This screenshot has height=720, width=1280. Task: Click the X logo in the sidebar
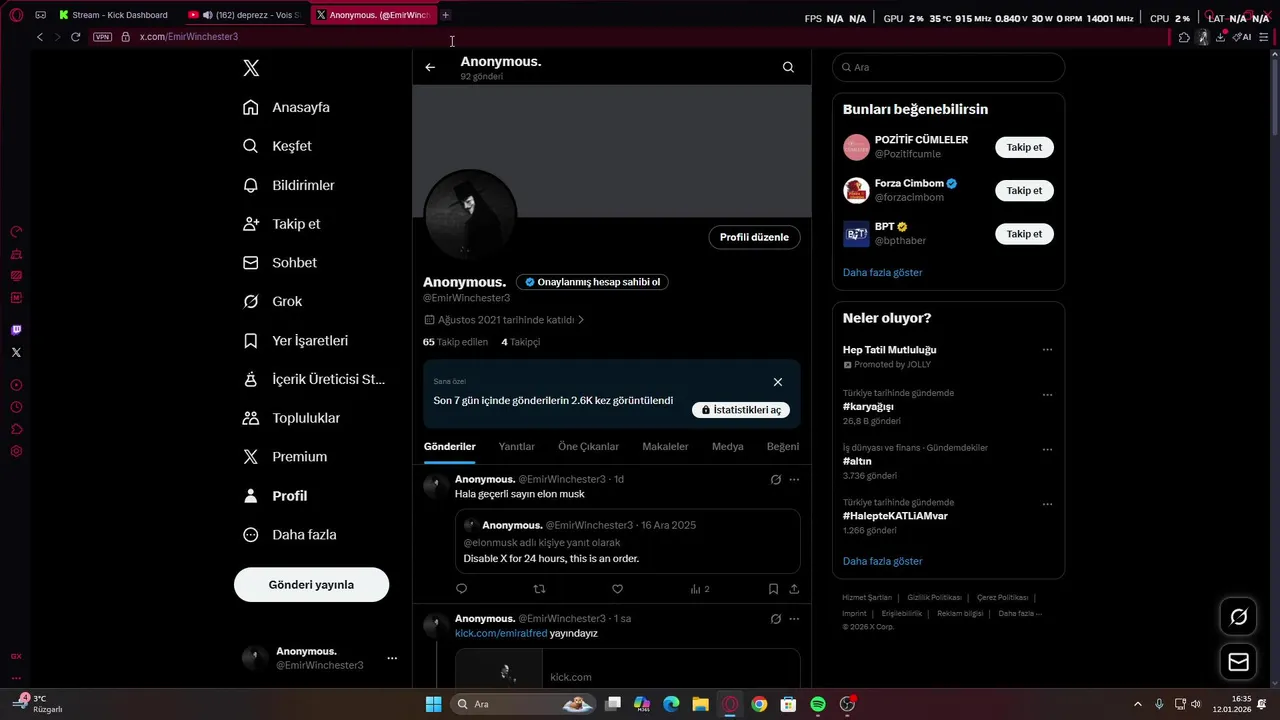251,68
